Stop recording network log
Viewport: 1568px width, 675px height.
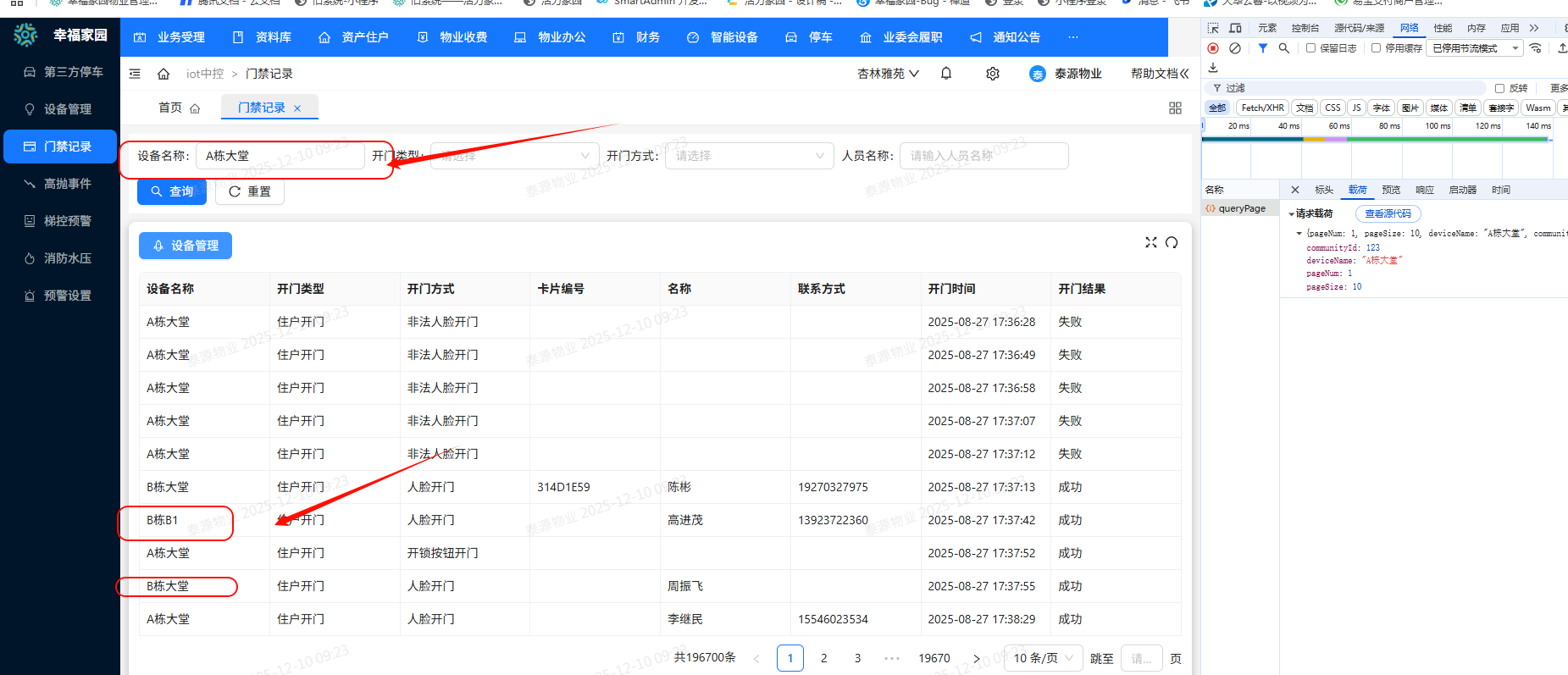tap(1213, 48)
